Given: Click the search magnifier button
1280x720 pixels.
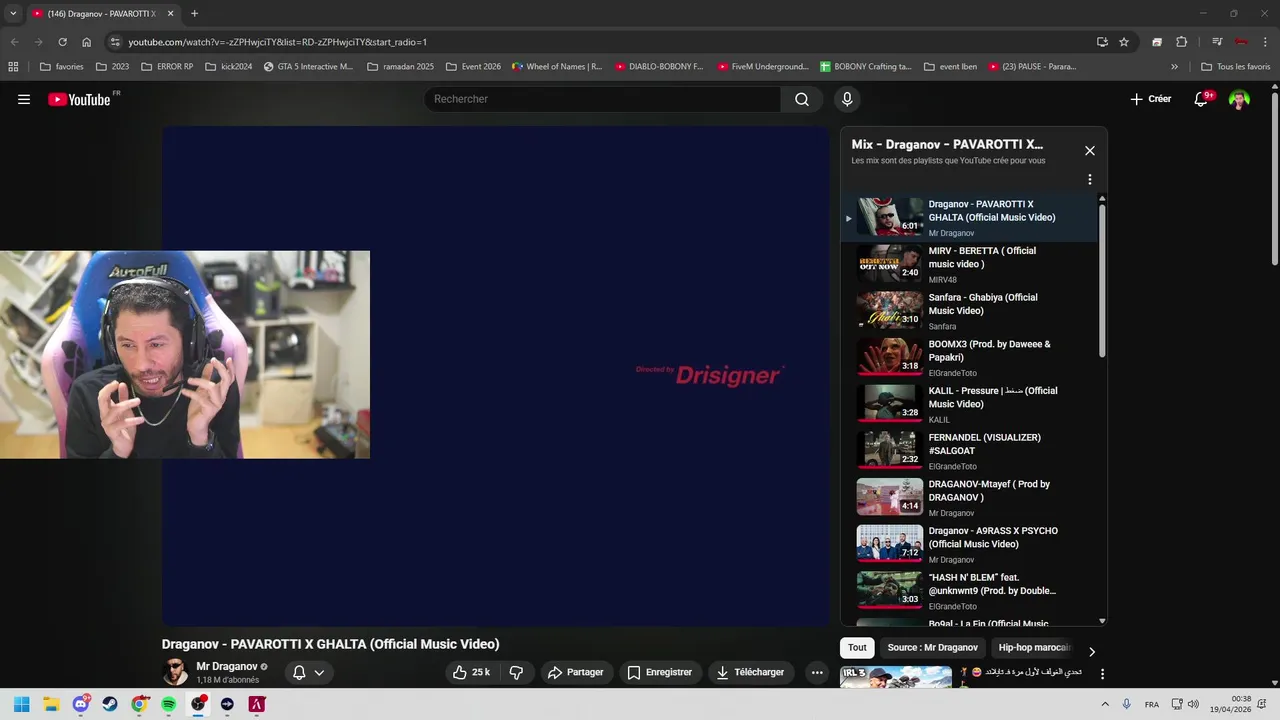Looking at the screenshot, I should point(802,99).
